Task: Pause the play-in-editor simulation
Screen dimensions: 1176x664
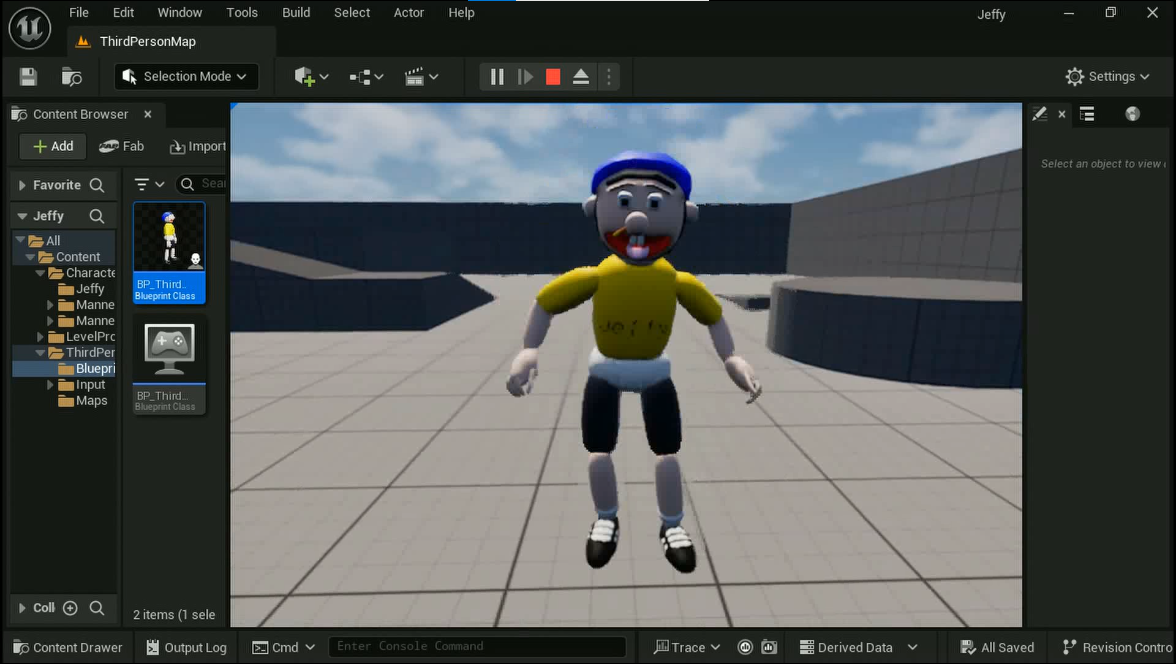Action: [x=496, y=77]
